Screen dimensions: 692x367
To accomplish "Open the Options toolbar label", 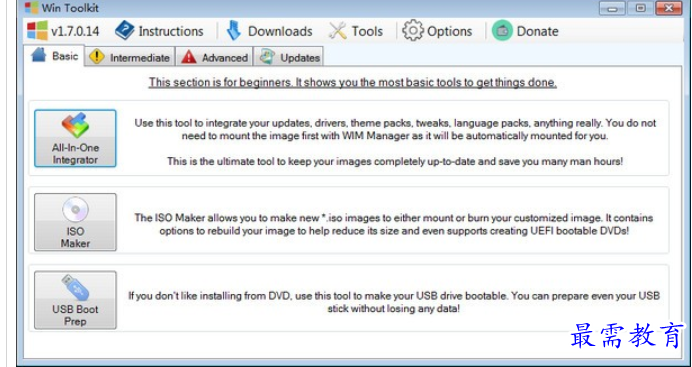I will (449, 31).
